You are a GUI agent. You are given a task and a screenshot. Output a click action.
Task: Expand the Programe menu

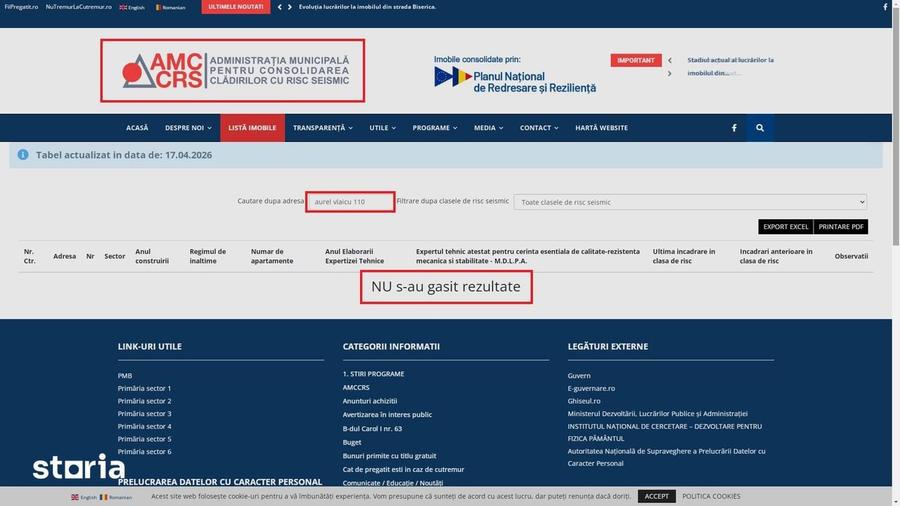[x=435, y=128]
